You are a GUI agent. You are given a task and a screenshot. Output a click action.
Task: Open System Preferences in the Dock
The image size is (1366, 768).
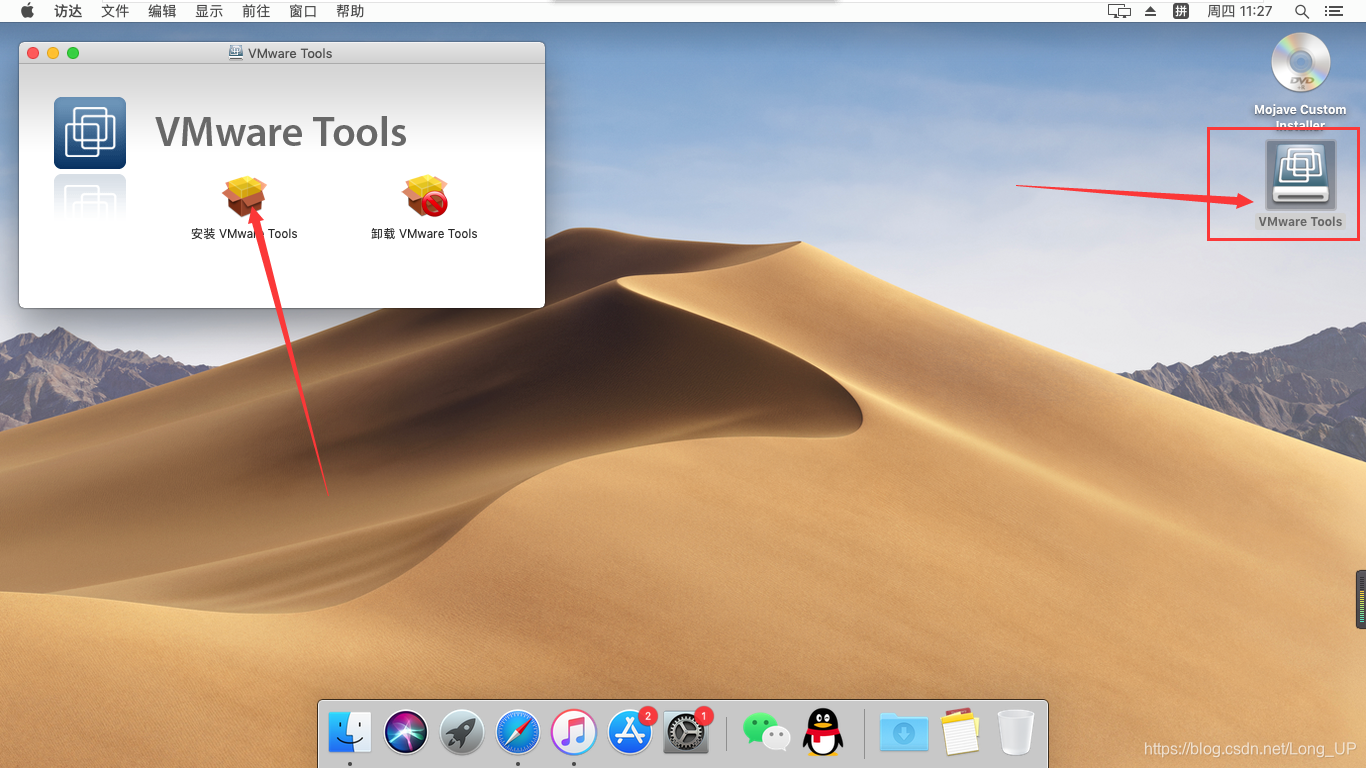point(686,732)
